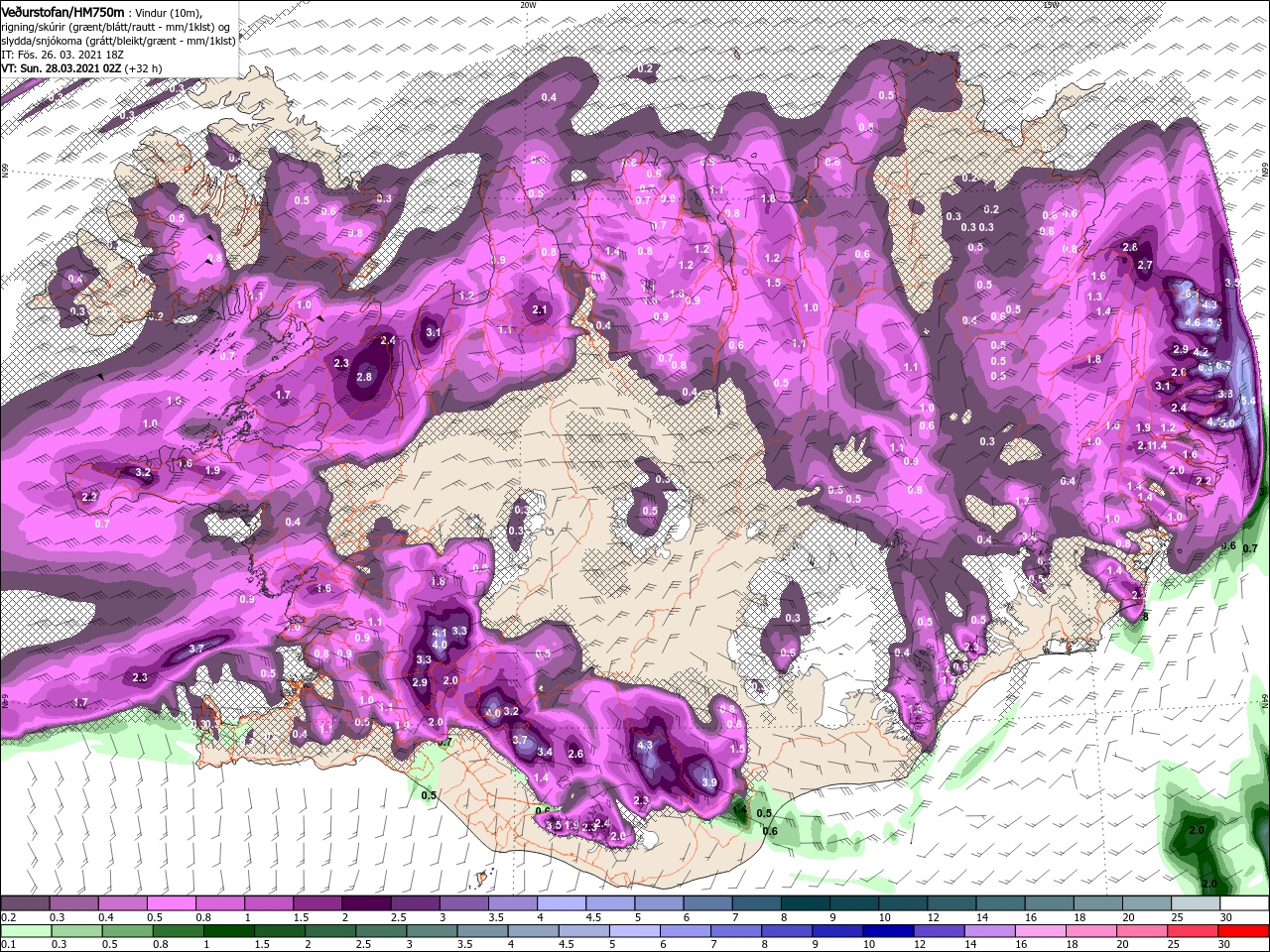Image resolution: width=1270 pixels, height=952 pixels.
Task: Select the deep blue lower-row swatch between 10 and 12
Action: tap(886, 931)
